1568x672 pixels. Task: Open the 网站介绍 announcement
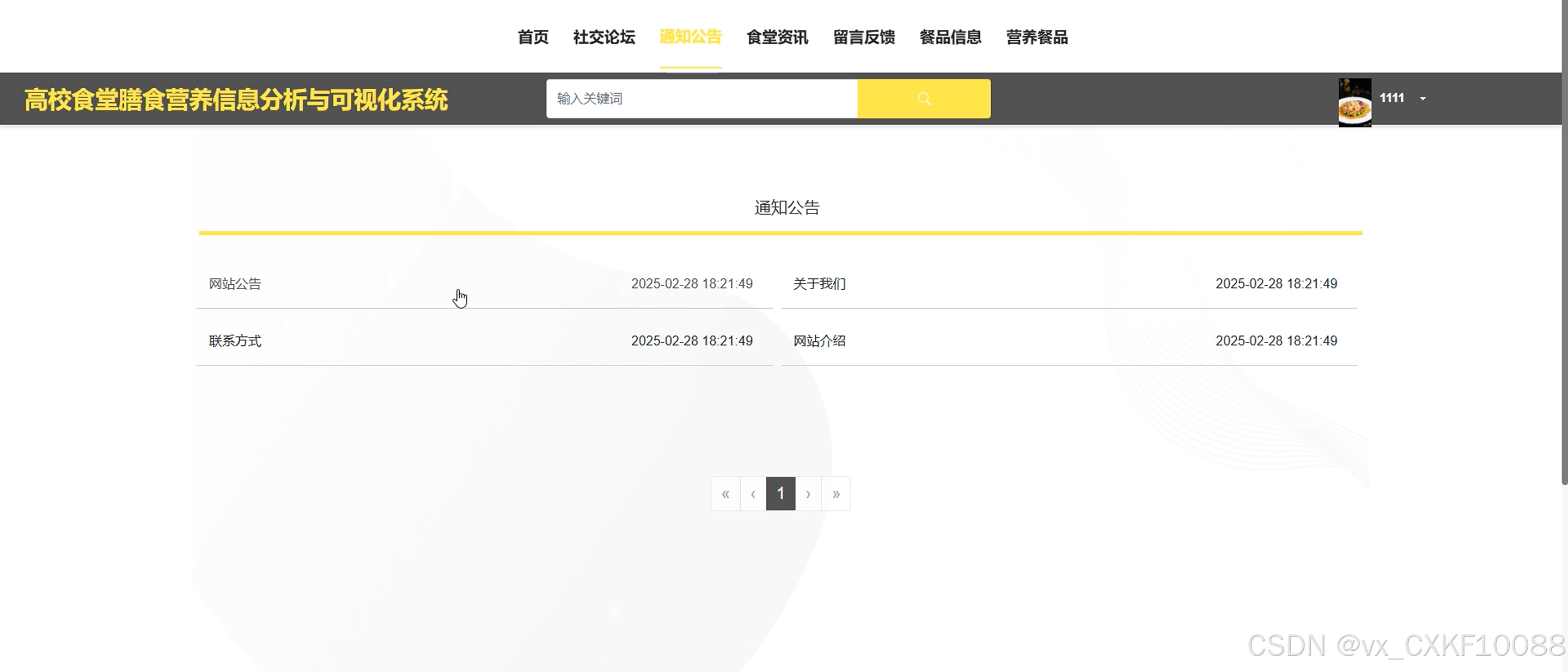click(x=819, y=341)
